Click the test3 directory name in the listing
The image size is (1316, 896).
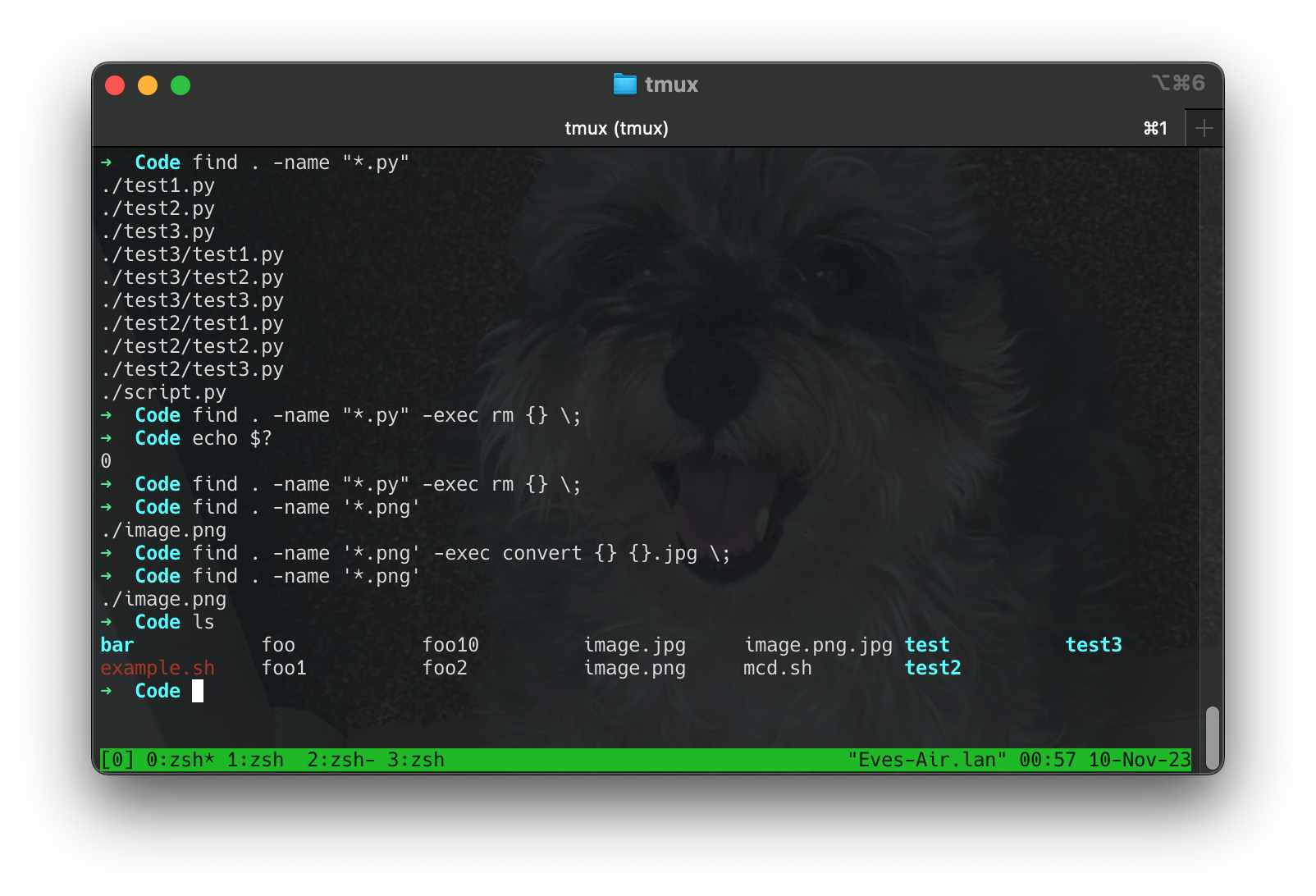pos(1094,645)
